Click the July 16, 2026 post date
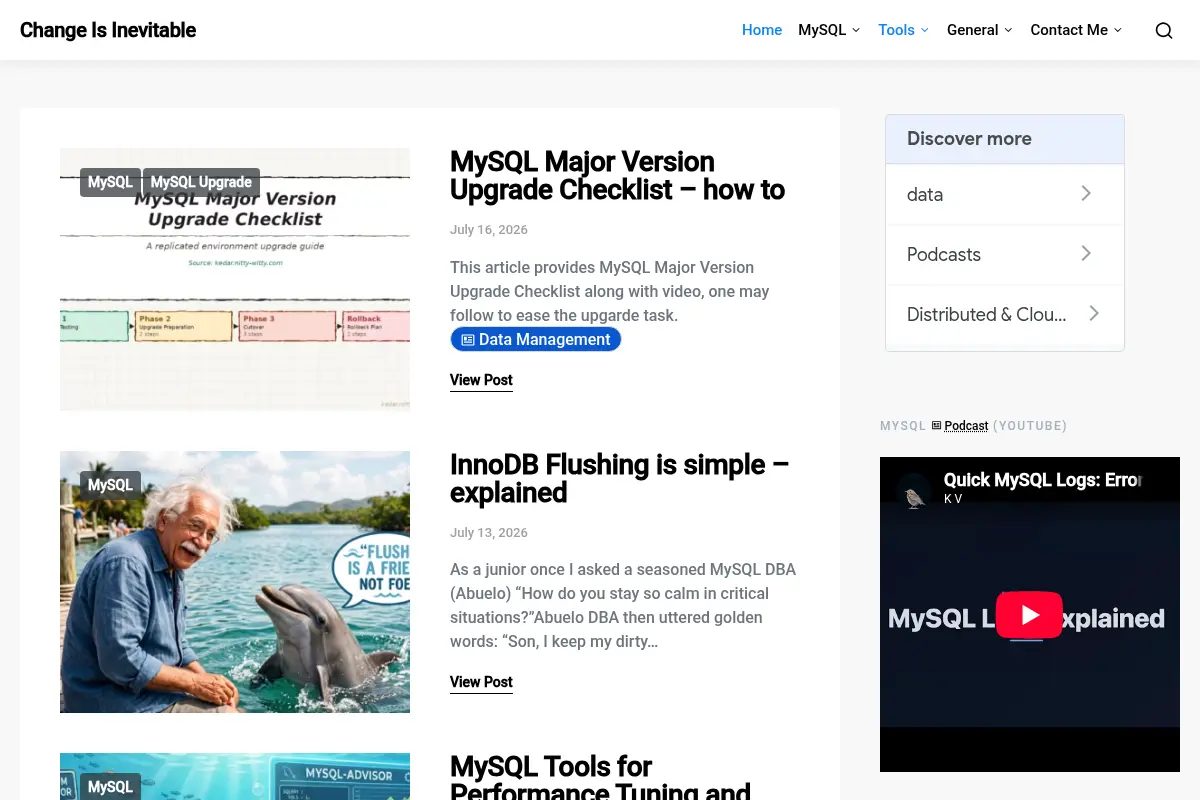The image size is (1200, 800). tap(489, 230)
